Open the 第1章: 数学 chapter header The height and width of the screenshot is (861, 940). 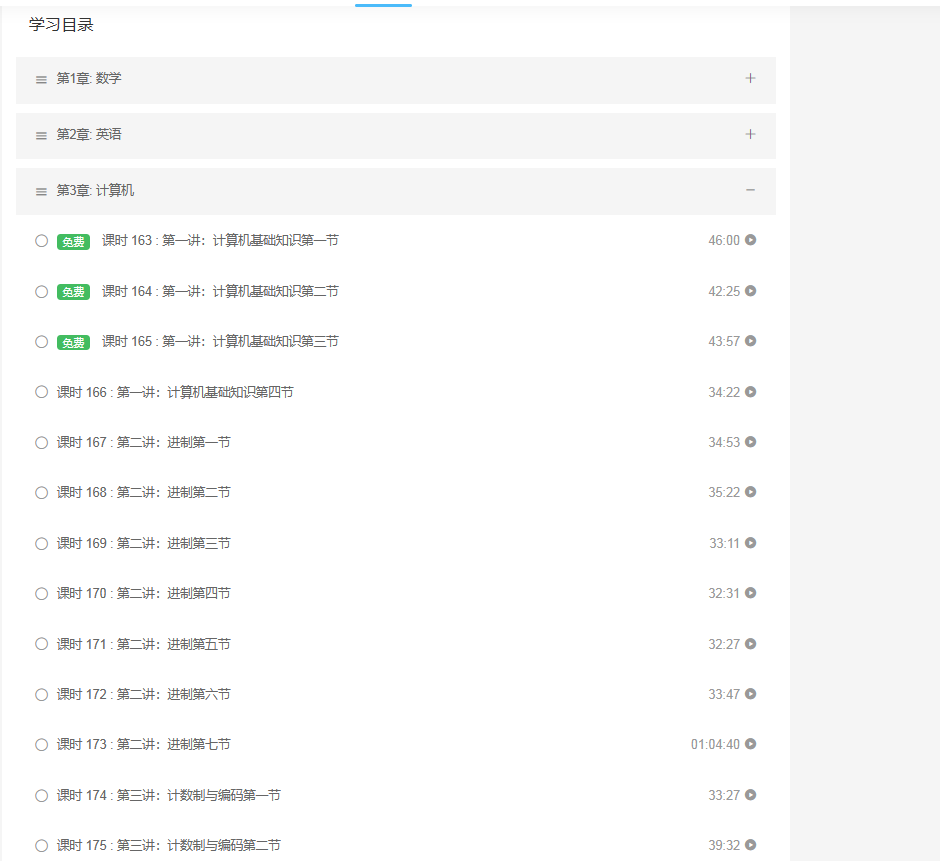pos(89,78)
